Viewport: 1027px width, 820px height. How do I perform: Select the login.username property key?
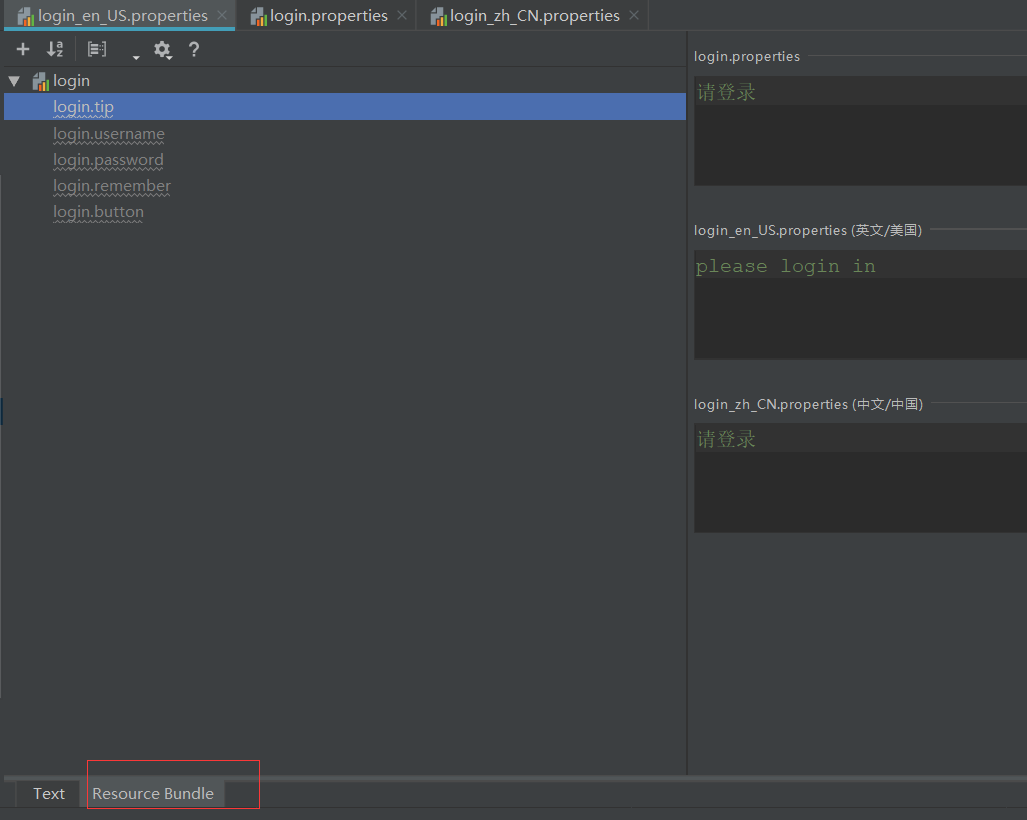[109, 134]
